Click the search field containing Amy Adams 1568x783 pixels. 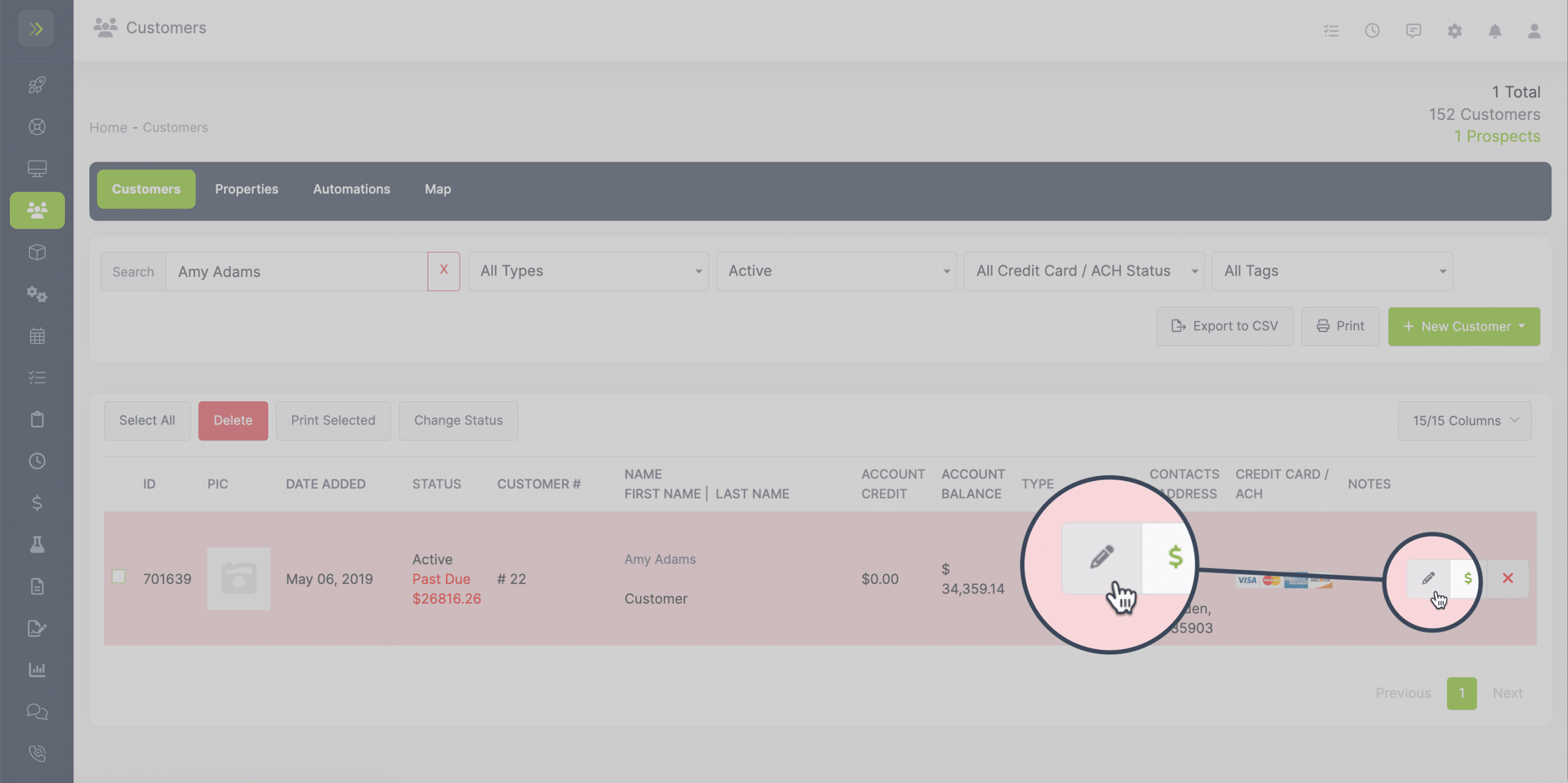coord(296,271)
